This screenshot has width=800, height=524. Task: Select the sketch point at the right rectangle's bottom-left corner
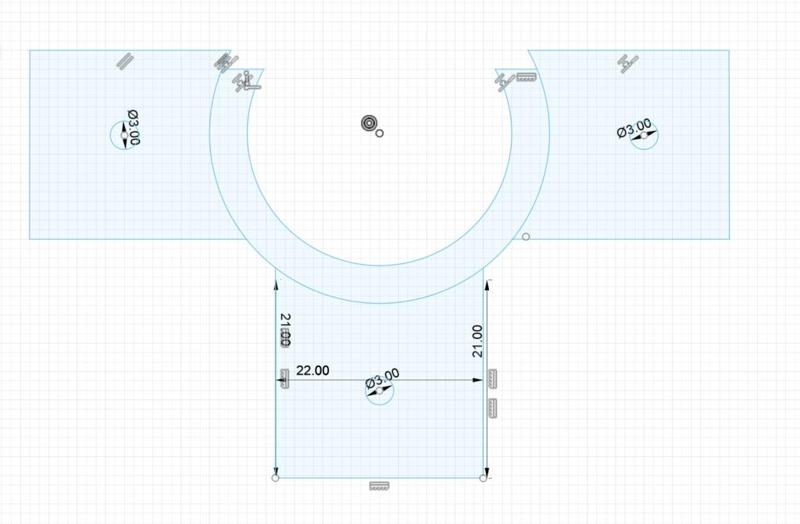[526, 237]
